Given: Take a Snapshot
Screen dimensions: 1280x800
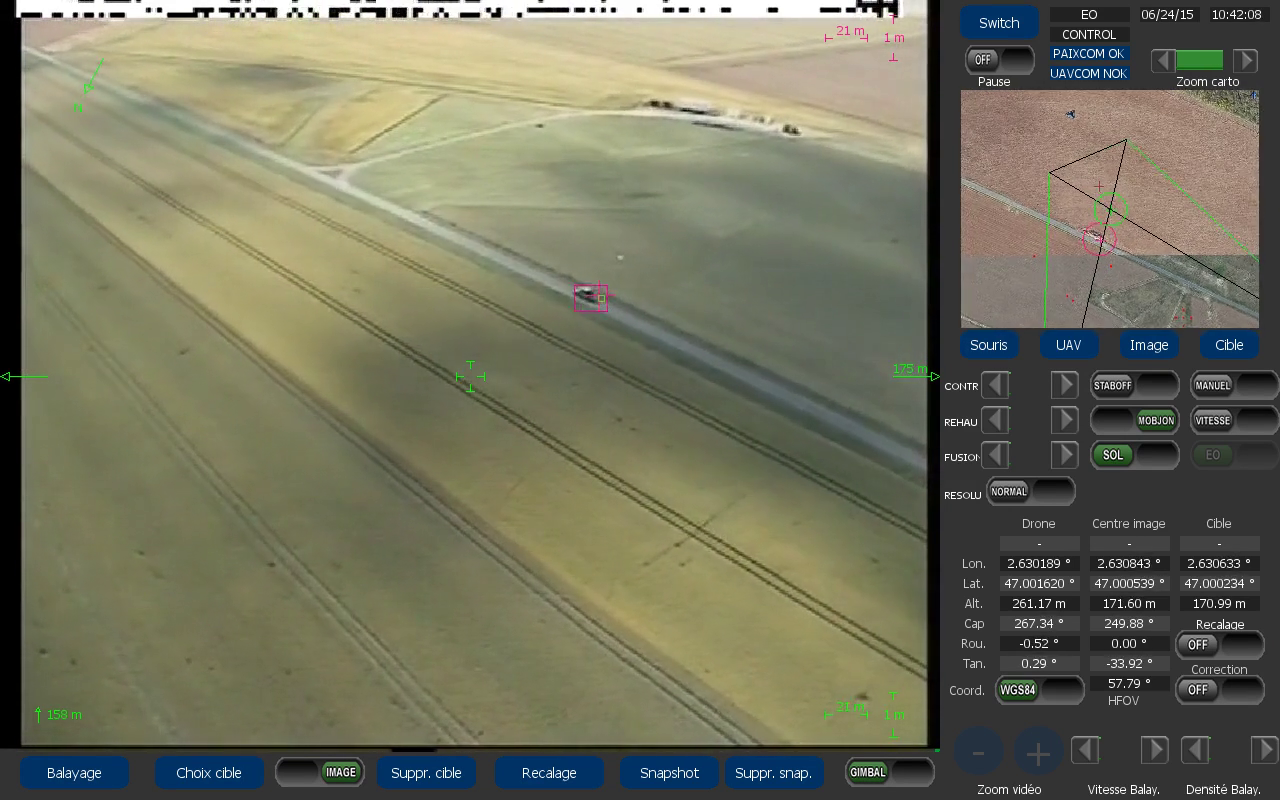Looking at the screenshot, I should tap(670, 773).
